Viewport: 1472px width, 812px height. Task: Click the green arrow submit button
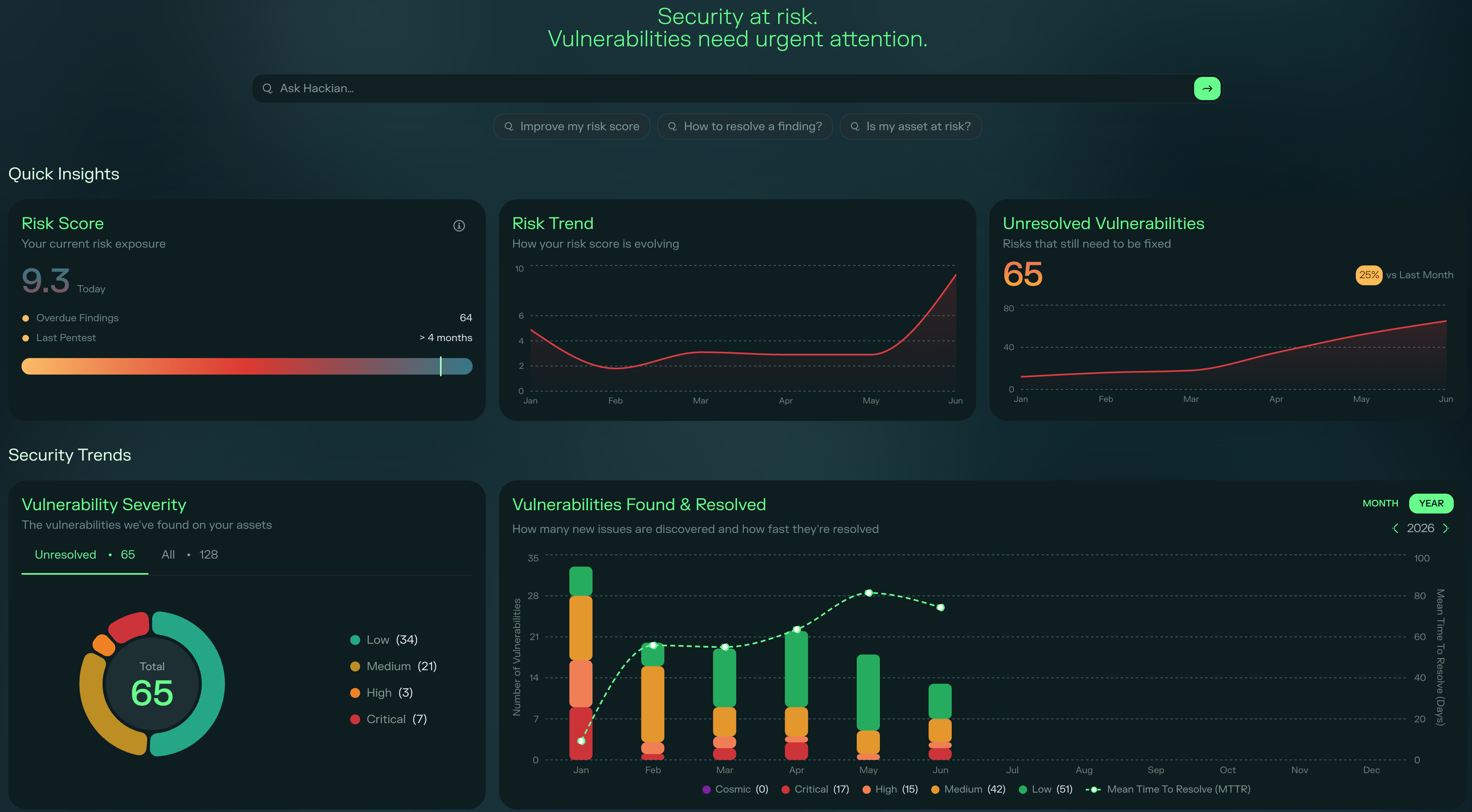click(x=1207, y=88)
